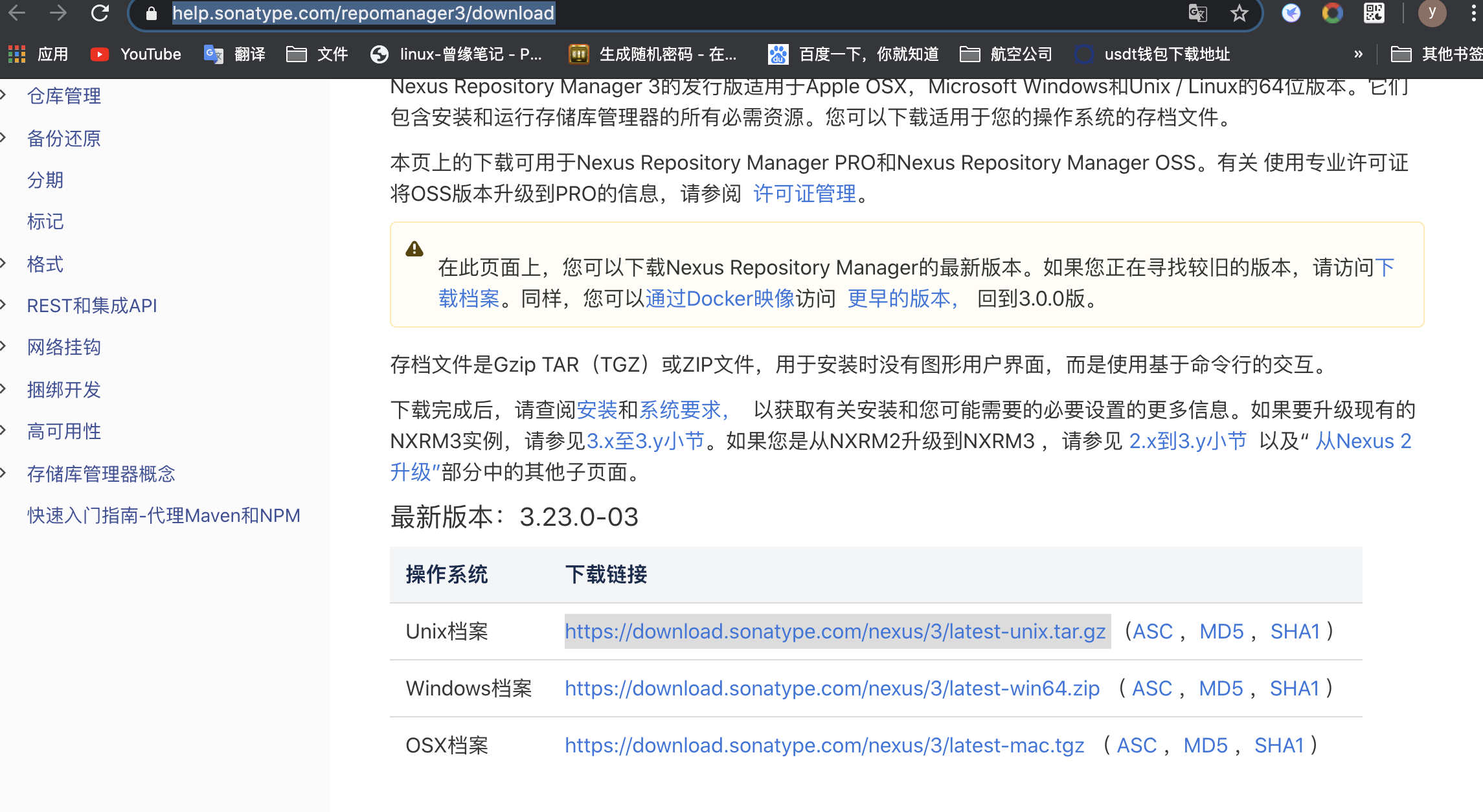Follow the 更早的版本 link
Screen dimensions: 1483x812
coord(903,298)
